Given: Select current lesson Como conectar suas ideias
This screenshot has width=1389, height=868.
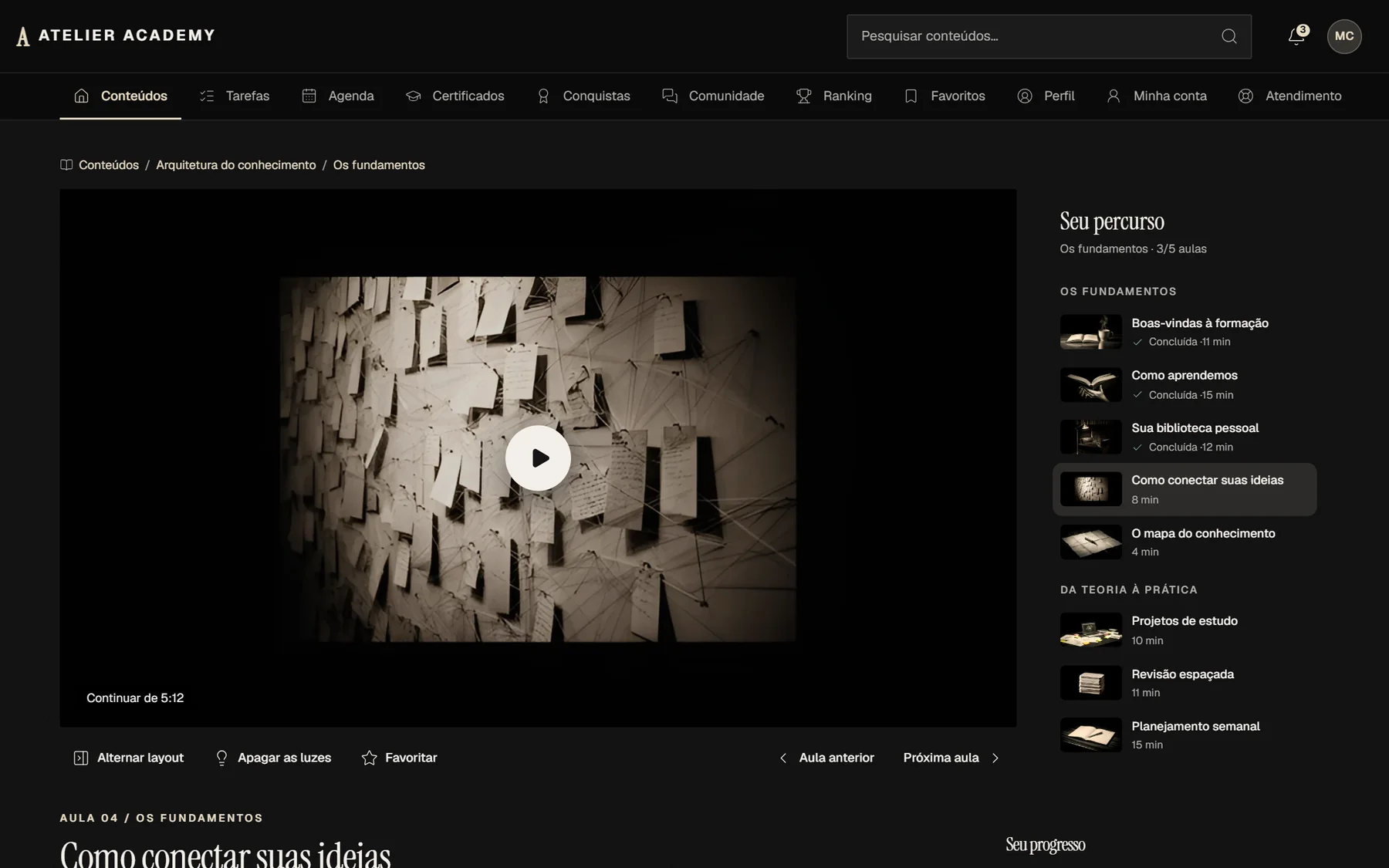Looking at the screenshot, I should click(x=1185, y=489).
